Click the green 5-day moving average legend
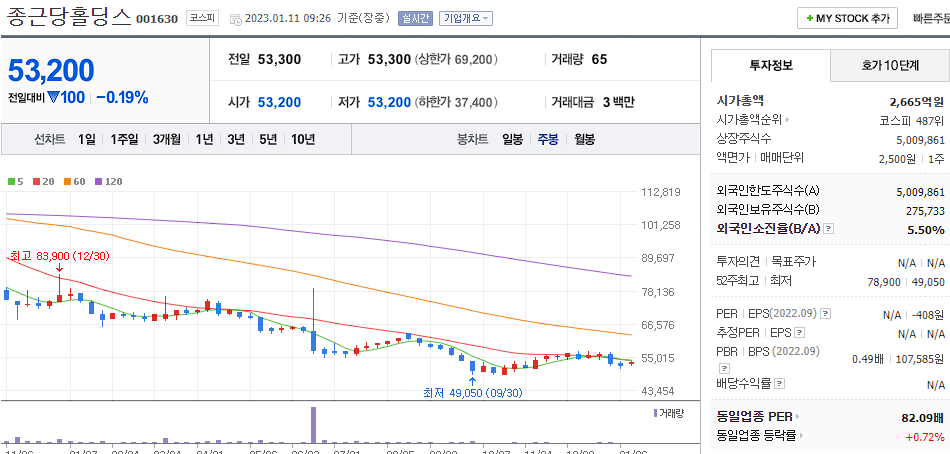 15,181
